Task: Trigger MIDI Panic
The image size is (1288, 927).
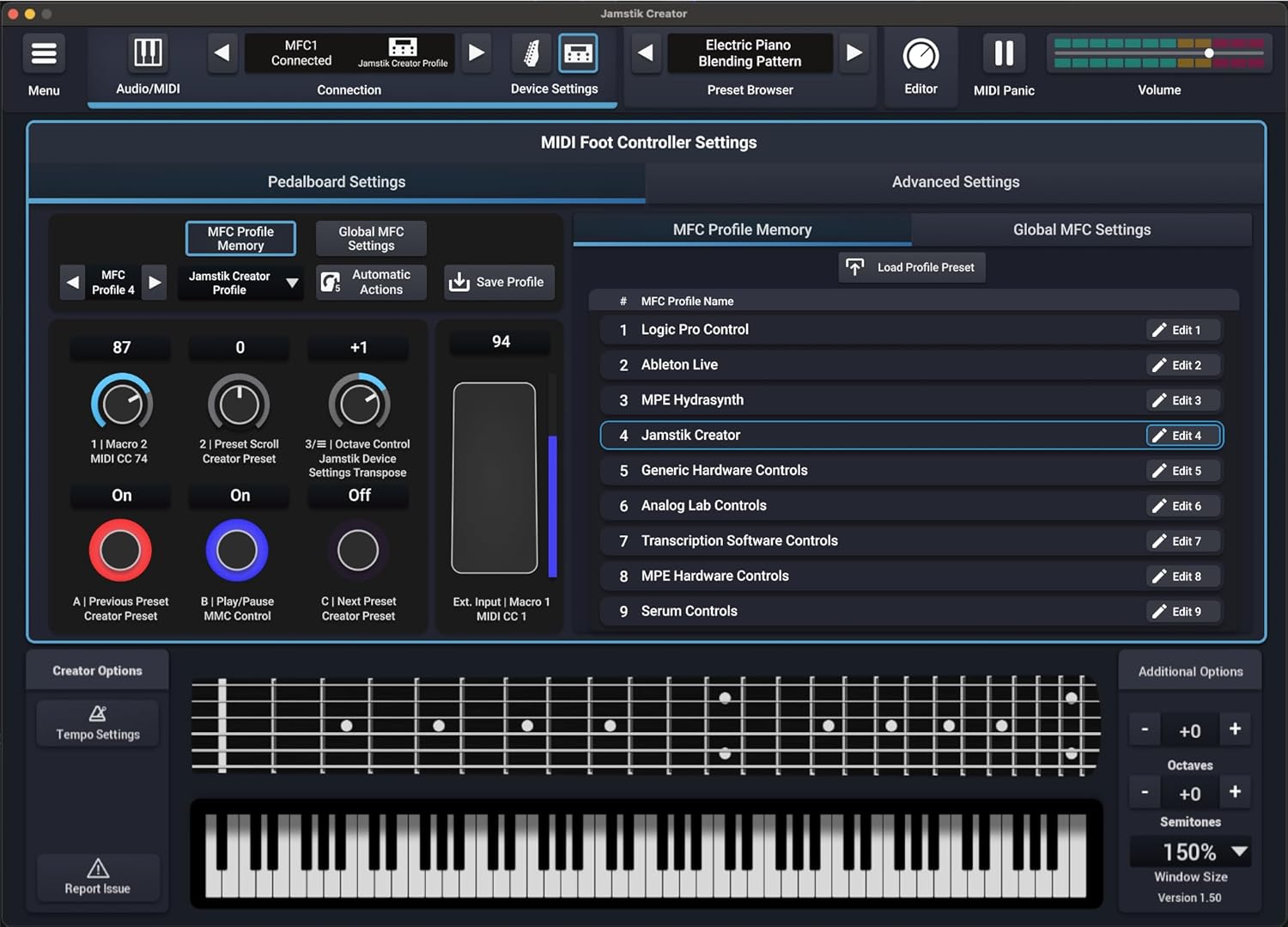Action: [x=1003, y=52]
